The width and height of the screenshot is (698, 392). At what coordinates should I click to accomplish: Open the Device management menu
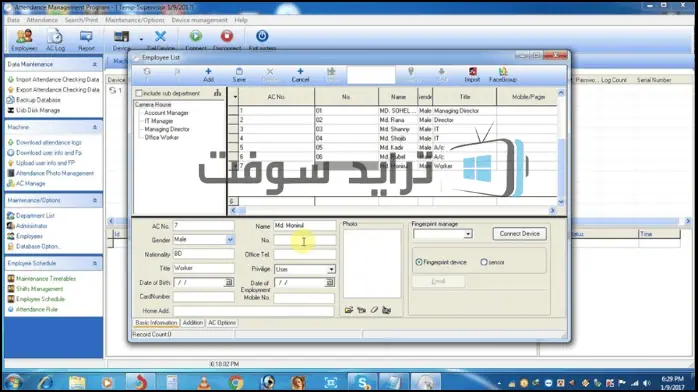[199, 20]
